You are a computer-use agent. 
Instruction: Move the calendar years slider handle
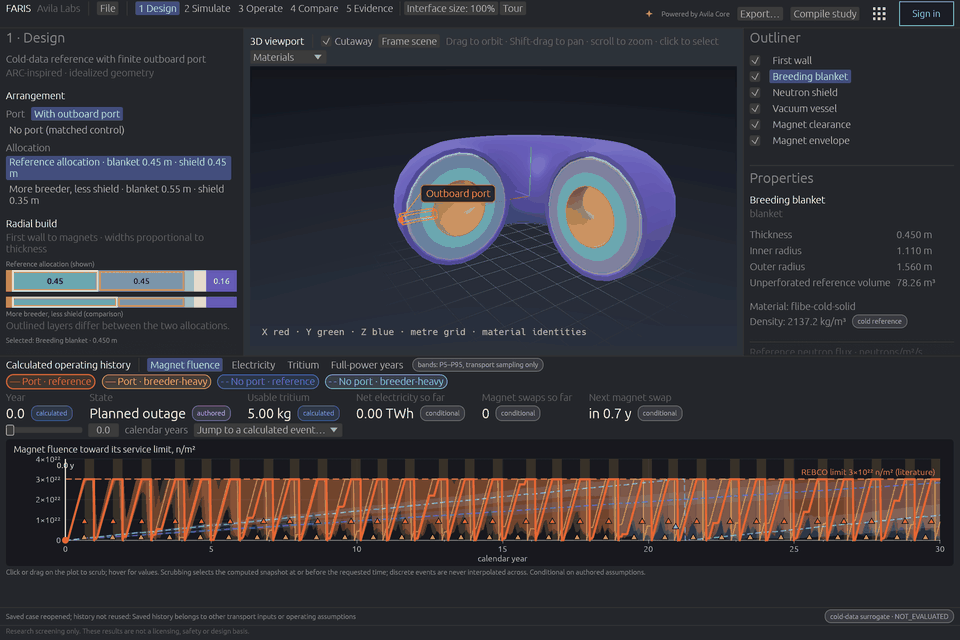pyautogui.click(x=10, y=430)
